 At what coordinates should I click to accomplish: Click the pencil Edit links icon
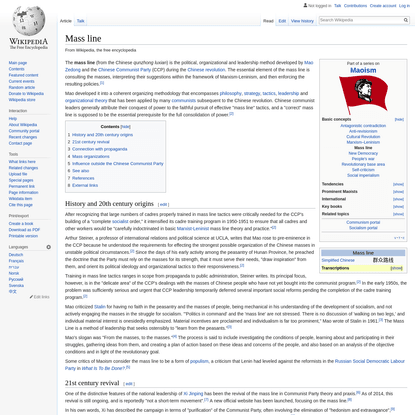(x=31, y=297)
